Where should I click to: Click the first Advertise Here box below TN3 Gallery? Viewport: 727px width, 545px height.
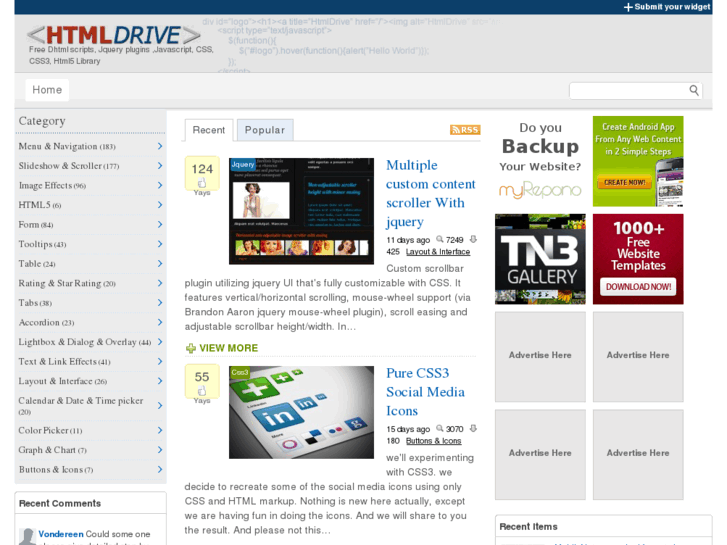[540, 357]
